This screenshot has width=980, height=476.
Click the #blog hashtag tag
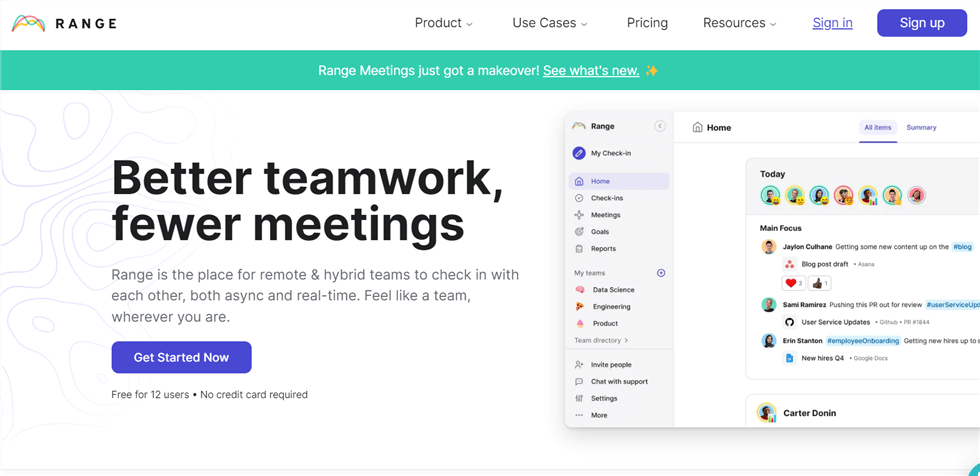[x=962, y=247]
